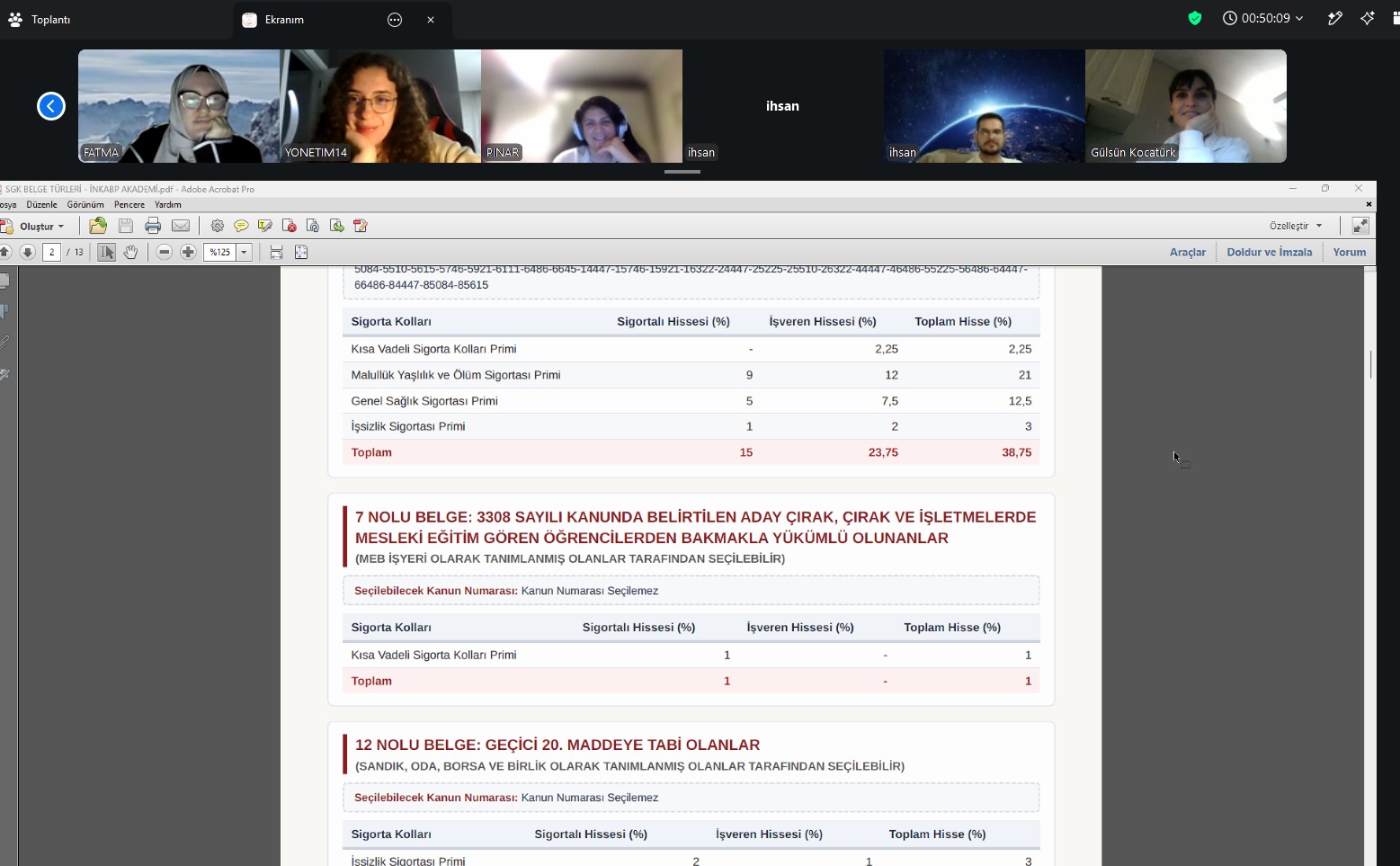Open a file with the folder icon
The image size is (1400, 866).
coord(98,226)
